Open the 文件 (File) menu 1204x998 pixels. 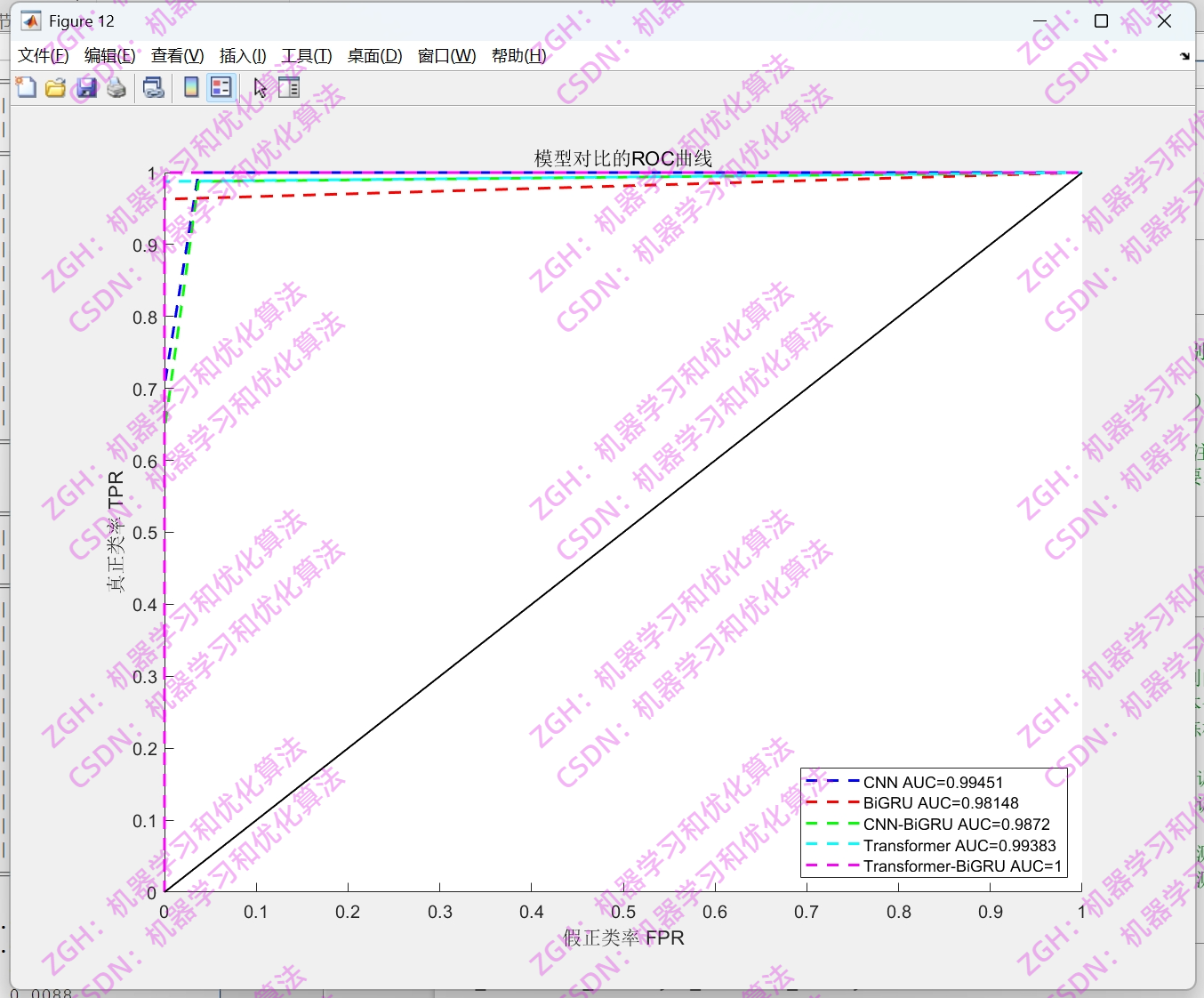41,55
